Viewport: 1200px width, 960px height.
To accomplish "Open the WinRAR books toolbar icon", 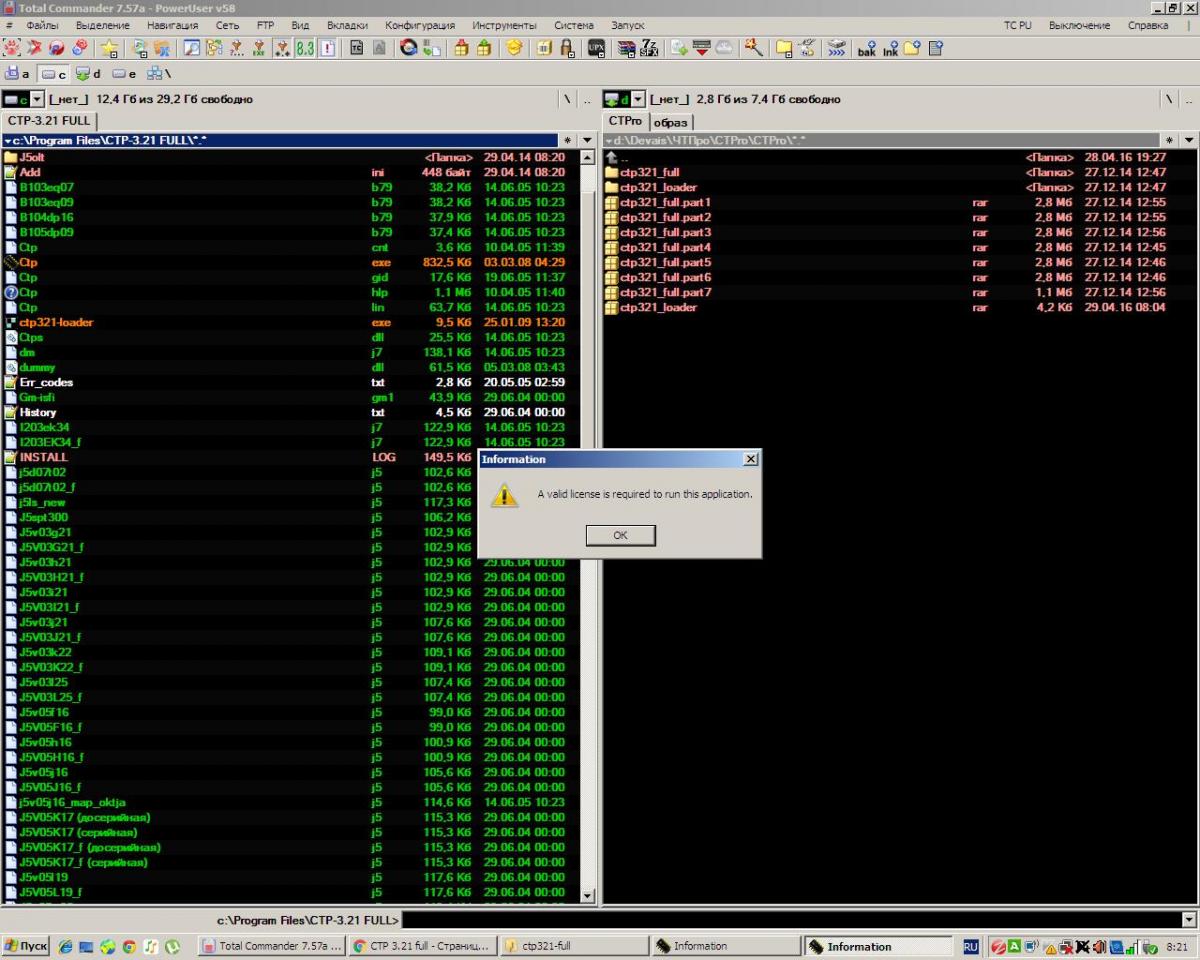I will pos(627,48).
